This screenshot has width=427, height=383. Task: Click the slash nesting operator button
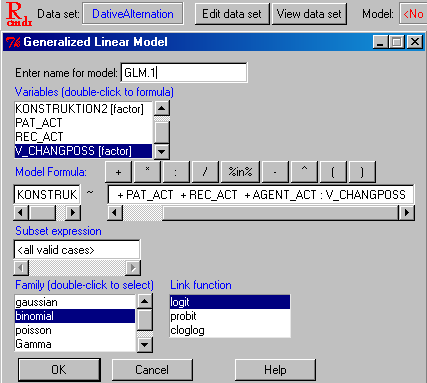(205, 172)
